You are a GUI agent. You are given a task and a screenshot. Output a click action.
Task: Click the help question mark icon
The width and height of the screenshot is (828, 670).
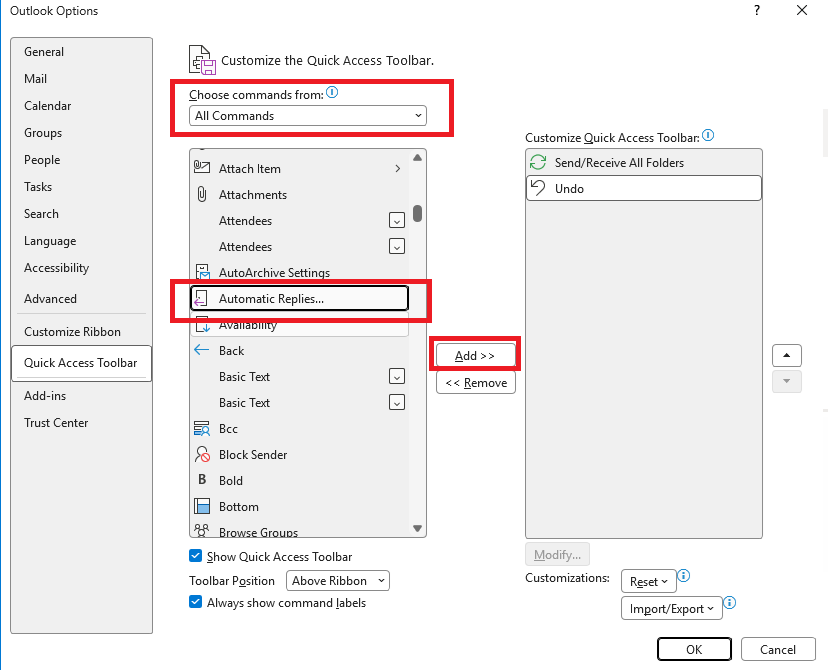757,11
